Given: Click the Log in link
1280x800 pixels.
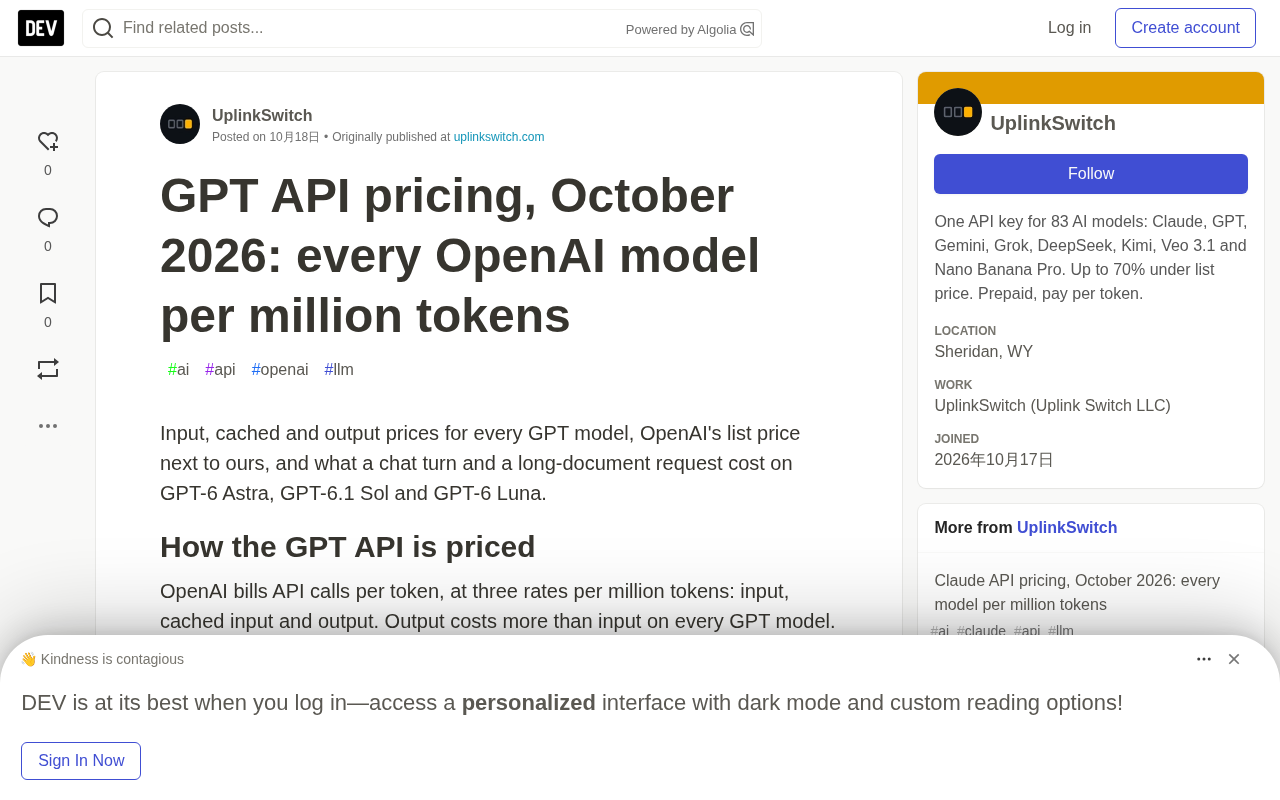Looking at the screenshot, I should (1069, 28).
